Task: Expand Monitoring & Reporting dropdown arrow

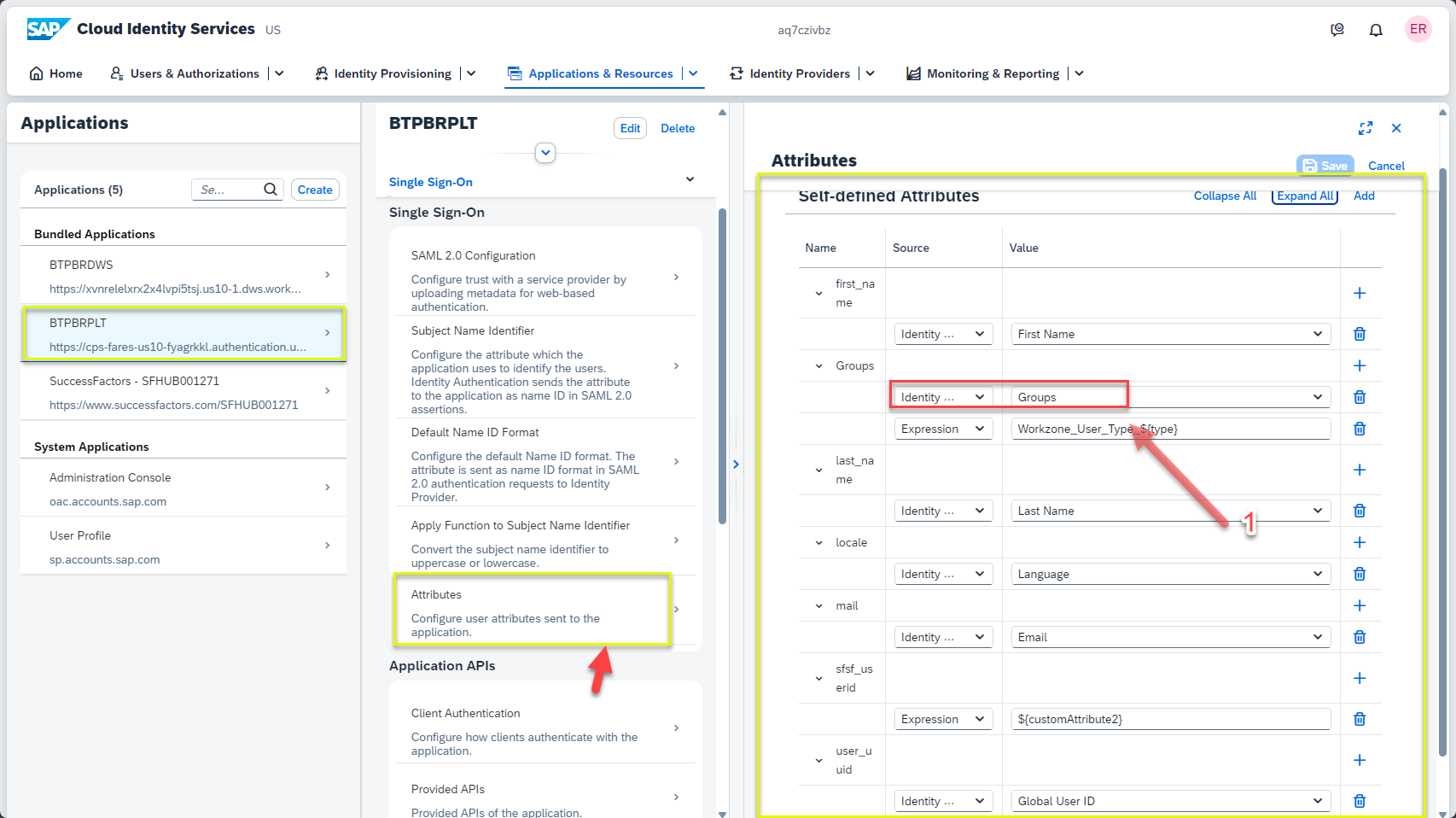Action: [1079, 73]
